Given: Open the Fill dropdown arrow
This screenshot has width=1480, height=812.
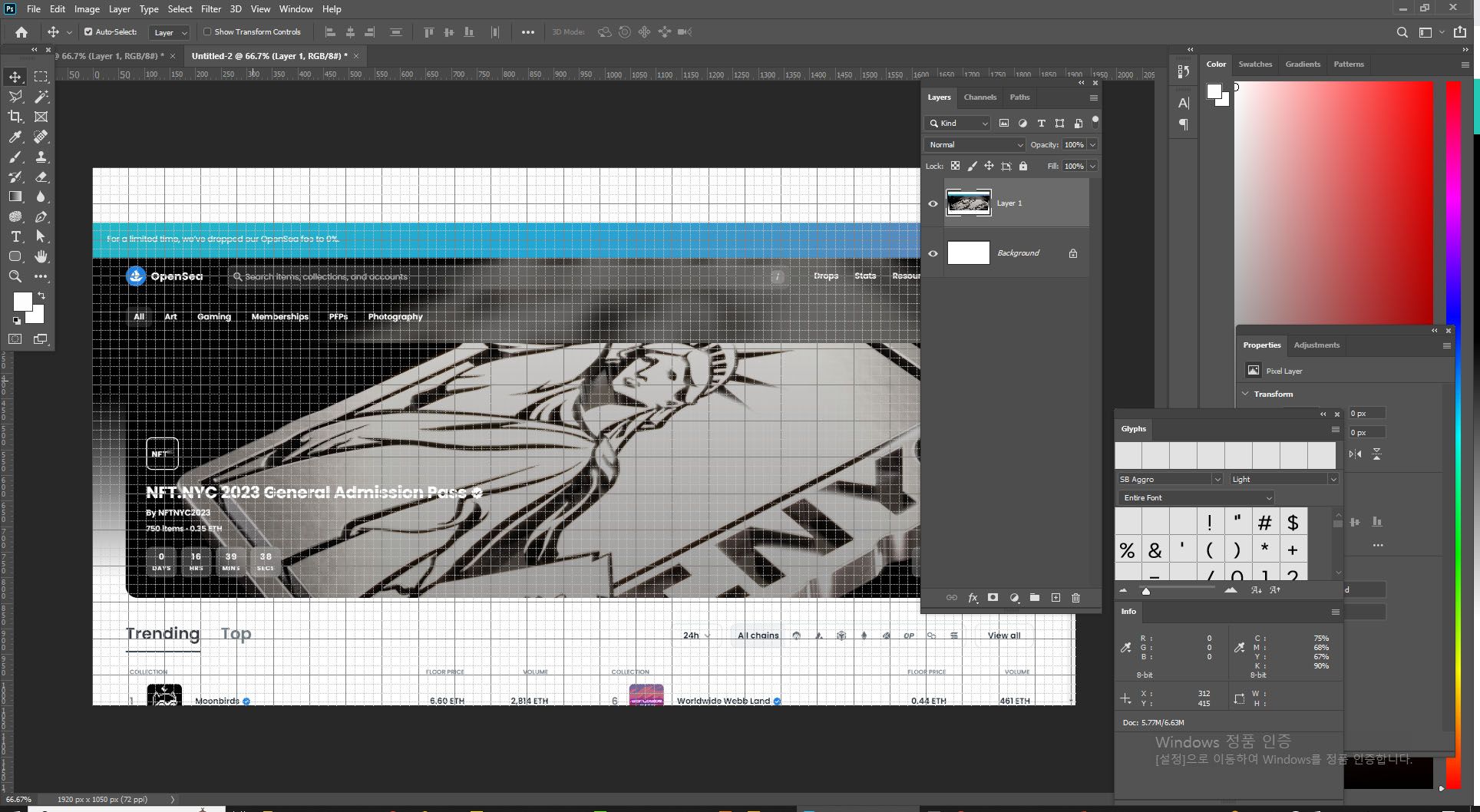Looking at the screenshot, I should [x=1092, y=166].
